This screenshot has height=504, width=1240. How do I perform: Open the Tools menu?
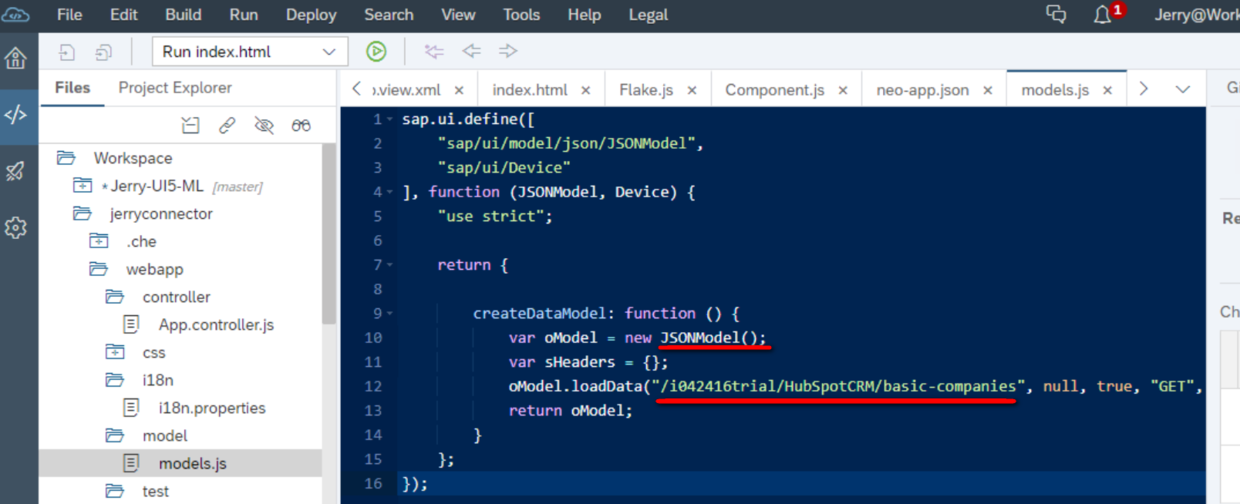click(x=521, y=15)
